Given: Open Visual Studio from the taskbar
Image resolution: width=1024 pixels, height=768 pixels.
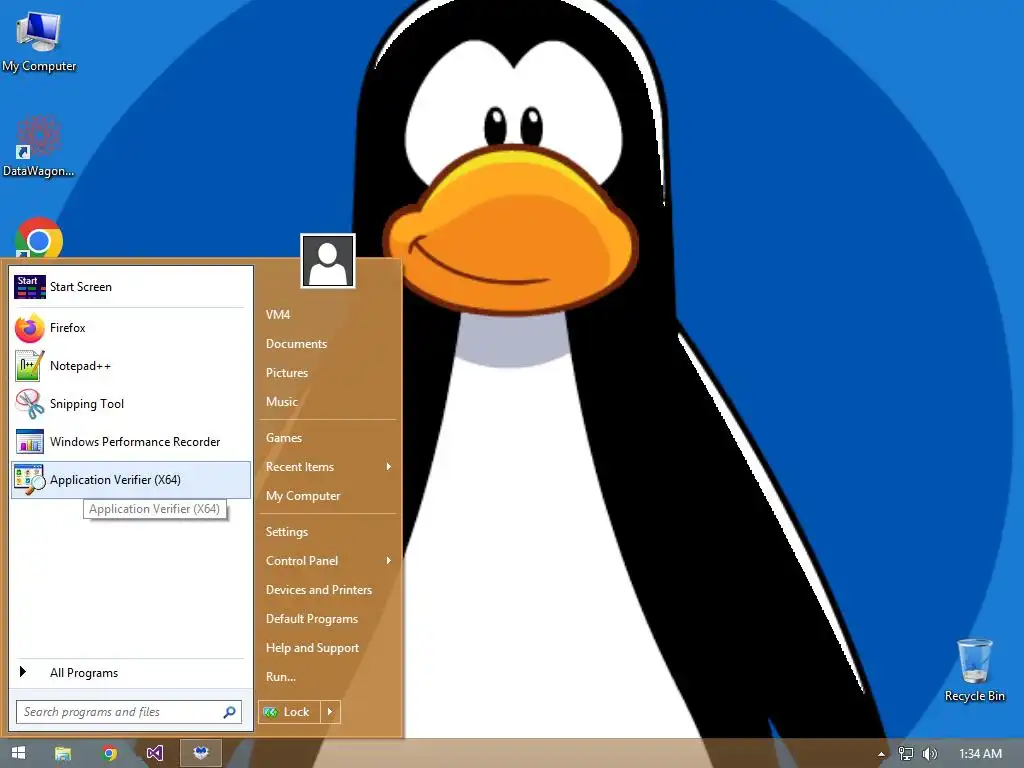Looking at the screenshot, I should tap(155, 753).
